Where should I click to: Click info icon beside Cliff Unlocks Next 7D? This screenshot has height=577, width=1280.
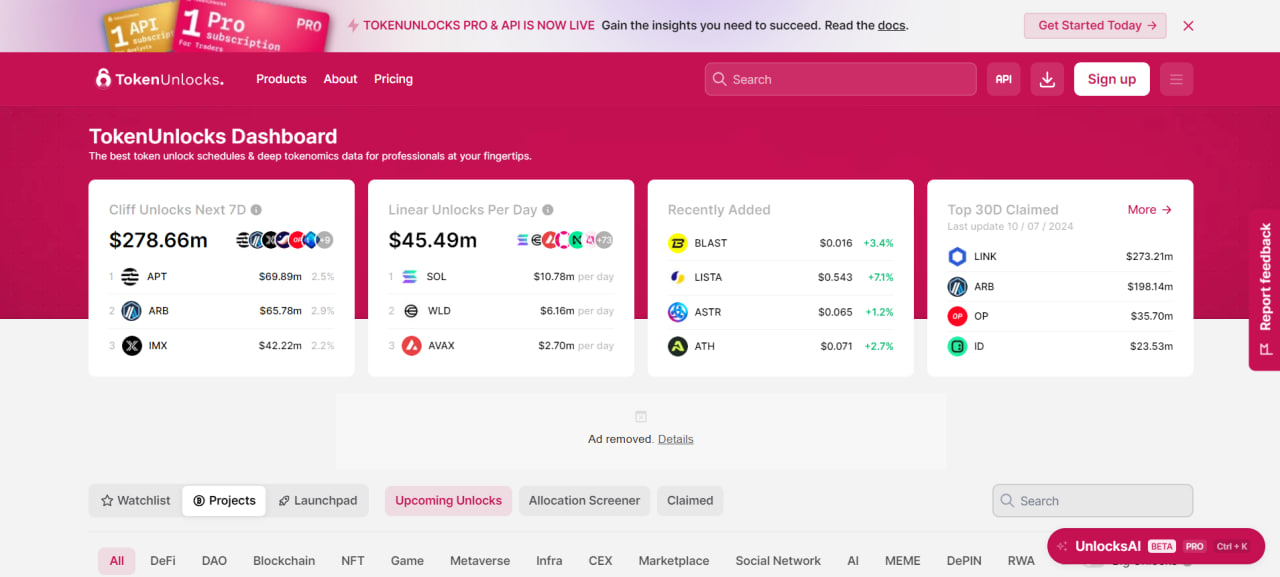(x=256, y=210)
